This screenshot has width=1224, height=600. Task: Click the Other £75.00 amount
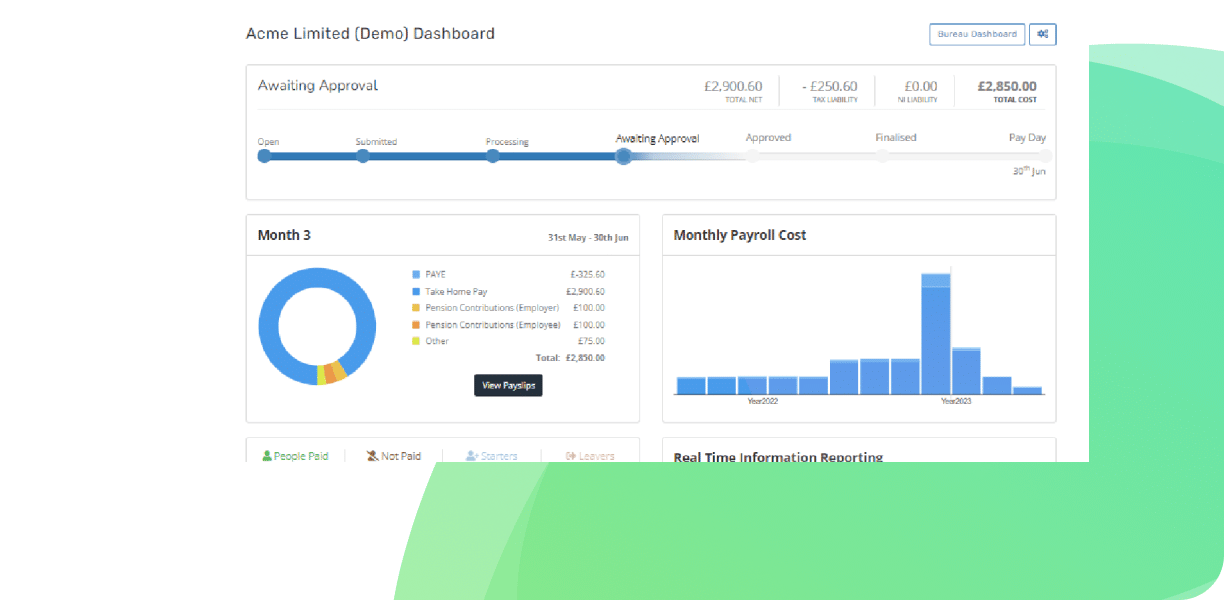point(591,341)
